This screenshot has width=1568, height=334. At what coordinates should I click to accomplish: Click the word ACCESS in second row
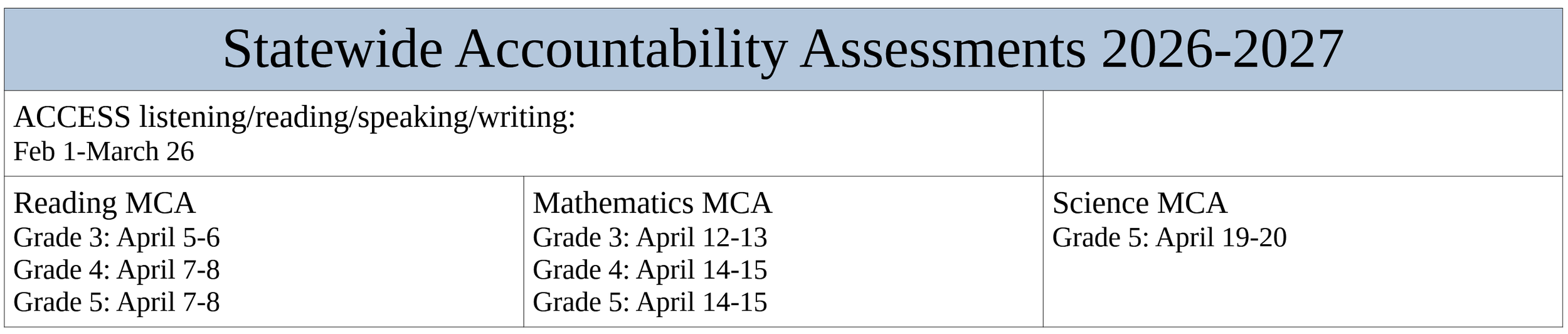click(x=72, y=117)
